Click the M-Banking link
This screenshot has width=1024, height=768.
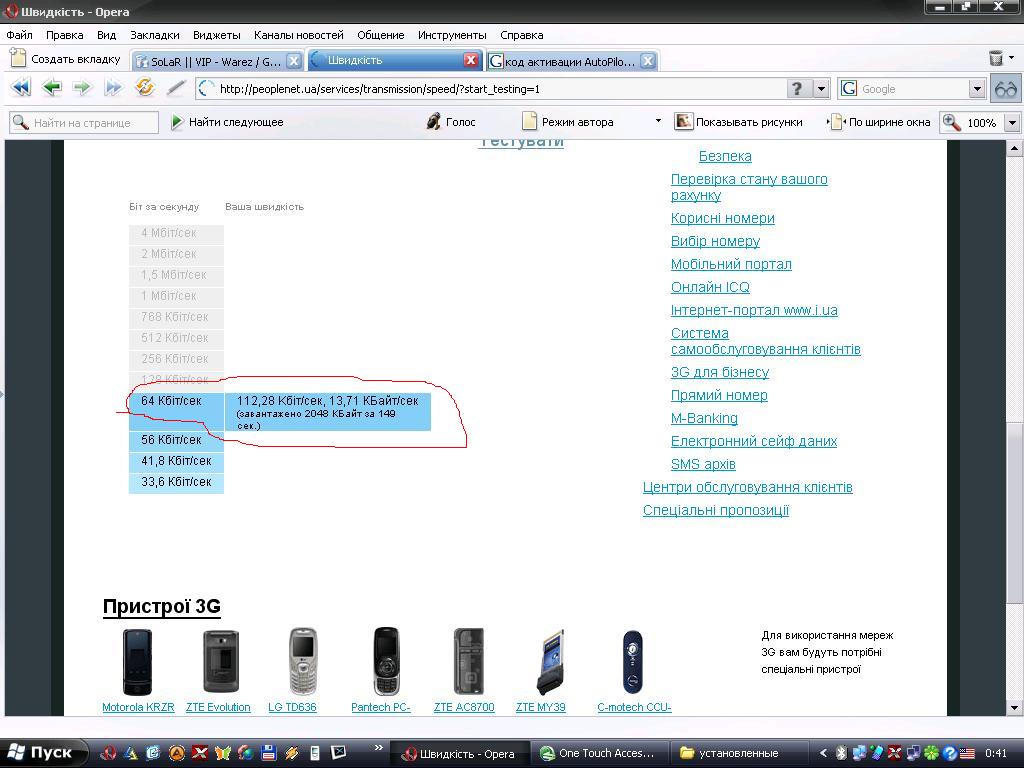pyautogui.click(x=704, y=418)
